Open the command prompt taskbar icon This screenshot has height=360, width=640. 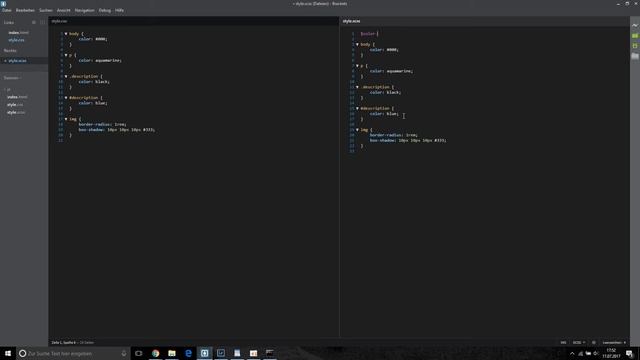coord(270,353)
